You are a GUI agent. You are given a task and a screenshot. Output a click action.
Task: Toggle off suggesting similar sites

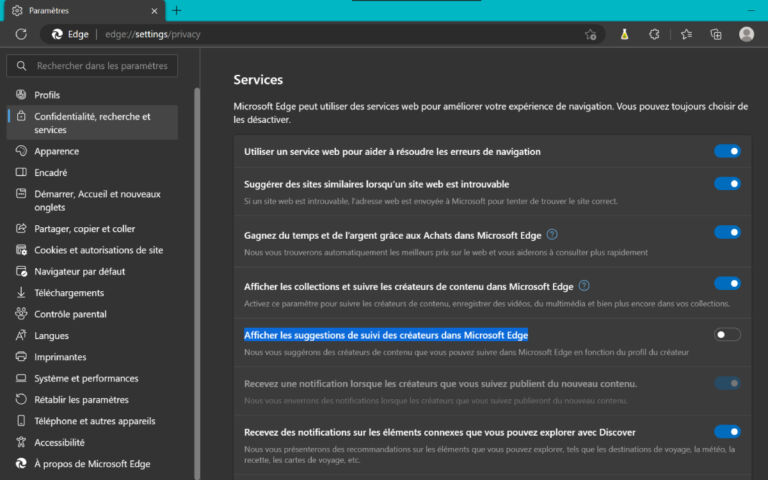click(727, 184)
